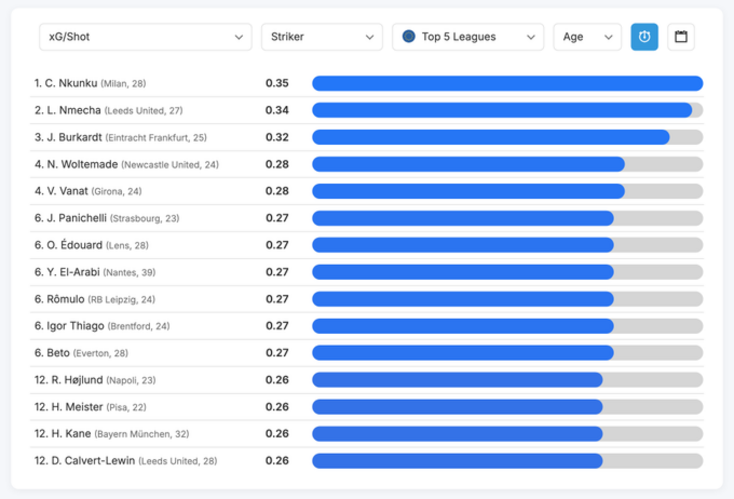Click Beto's 0.27 xG/Shot value
Screen dimensions: 734x499
click(277, 353)
